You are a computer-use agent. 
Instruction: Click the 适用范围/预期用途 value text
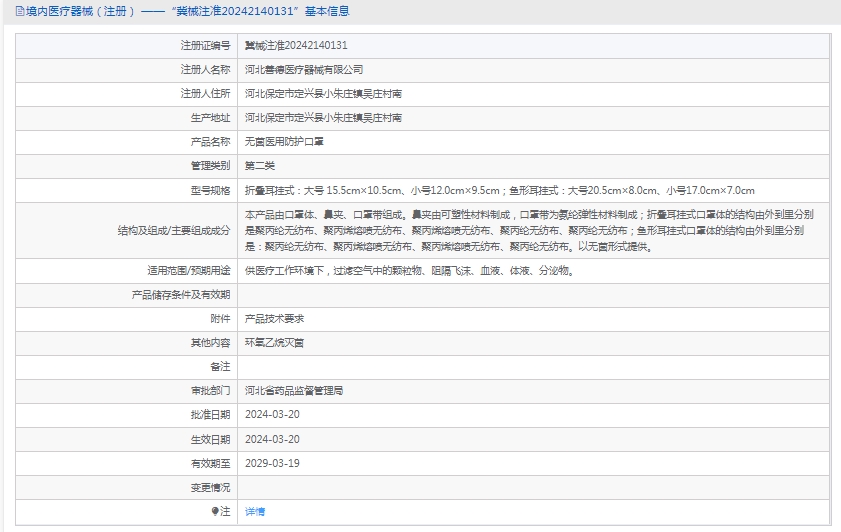coord(409,270)
